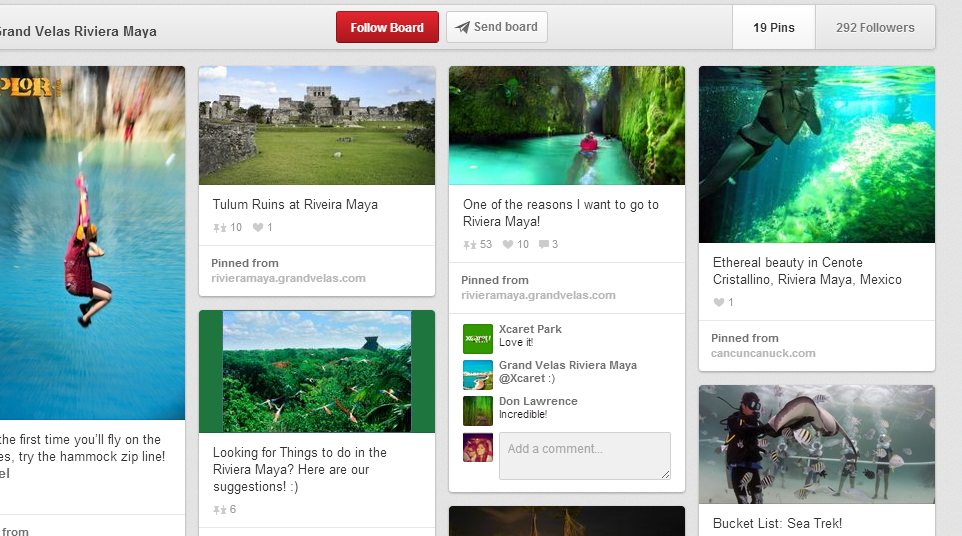Screen dimensions: 962x536
Task: Click the Add a comment field
Action: (585, 456)
